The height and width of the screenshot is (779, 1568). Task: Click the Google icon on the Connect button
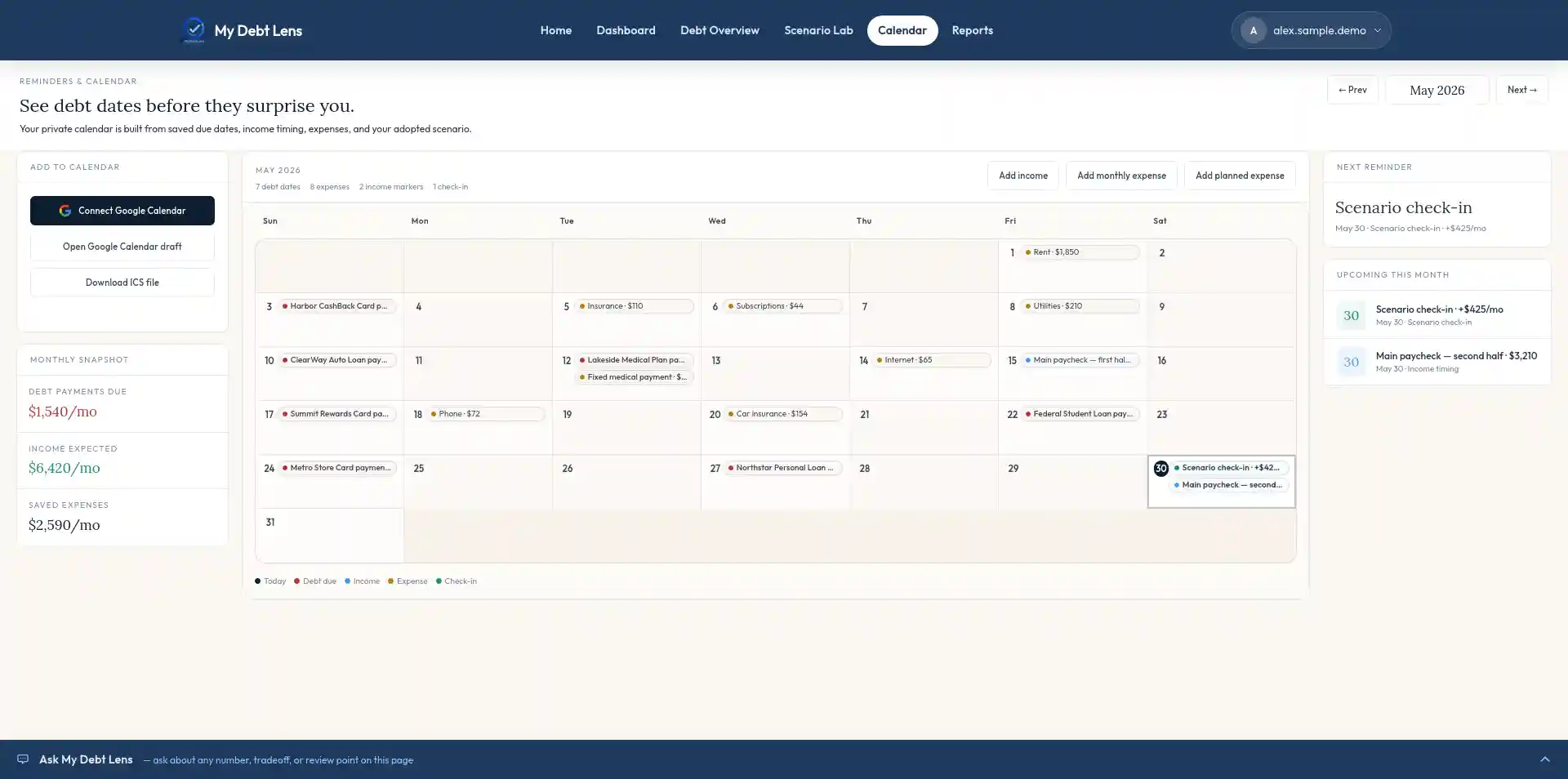[x=65, y=211]
